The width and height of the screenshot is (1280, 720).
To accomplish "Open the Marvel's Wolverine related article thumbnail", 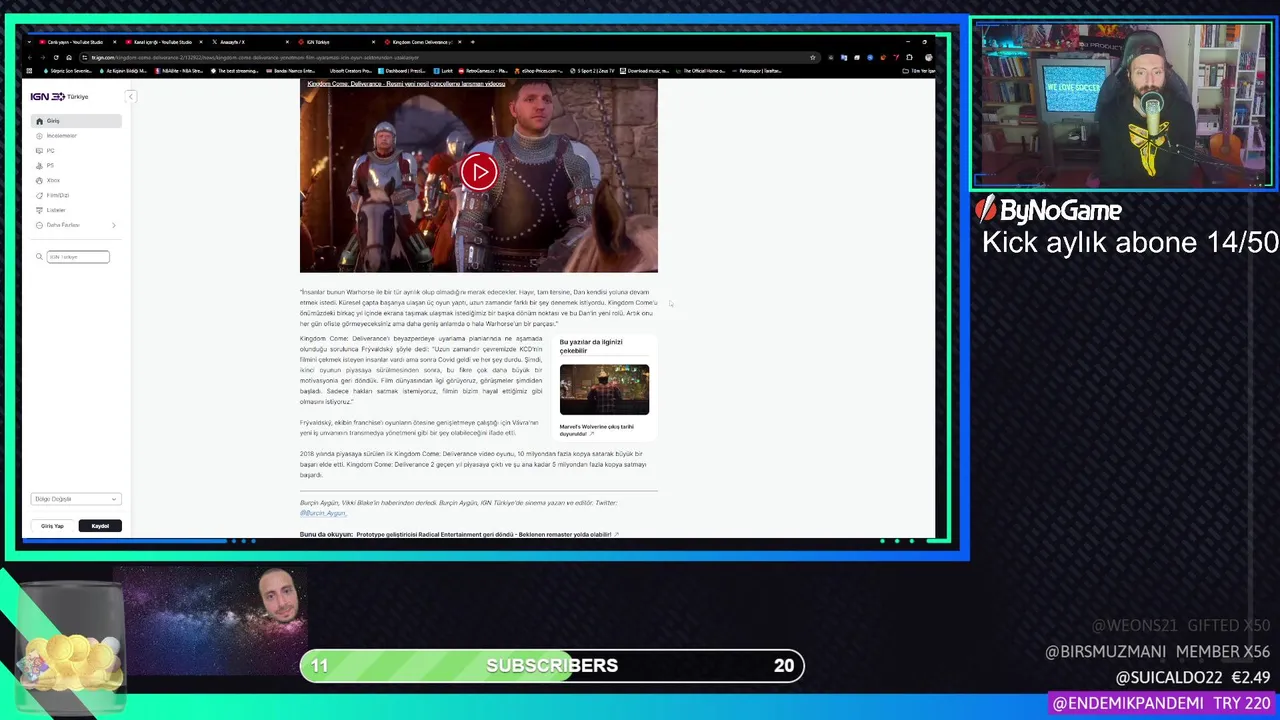I will click(x=604, y=389).
